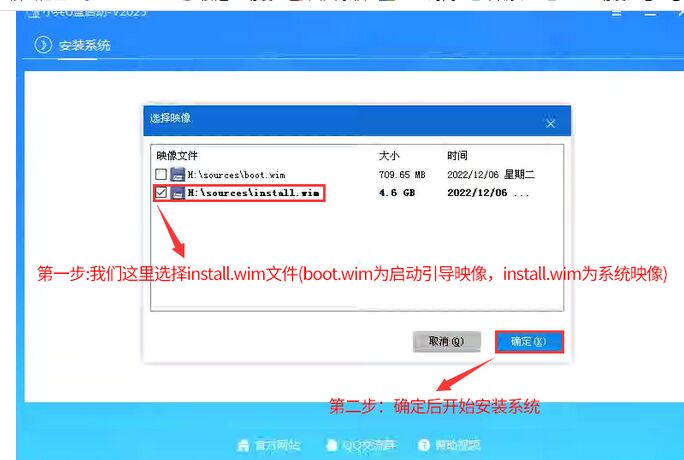Click the 4.6 GB size cell

(397, 193)
